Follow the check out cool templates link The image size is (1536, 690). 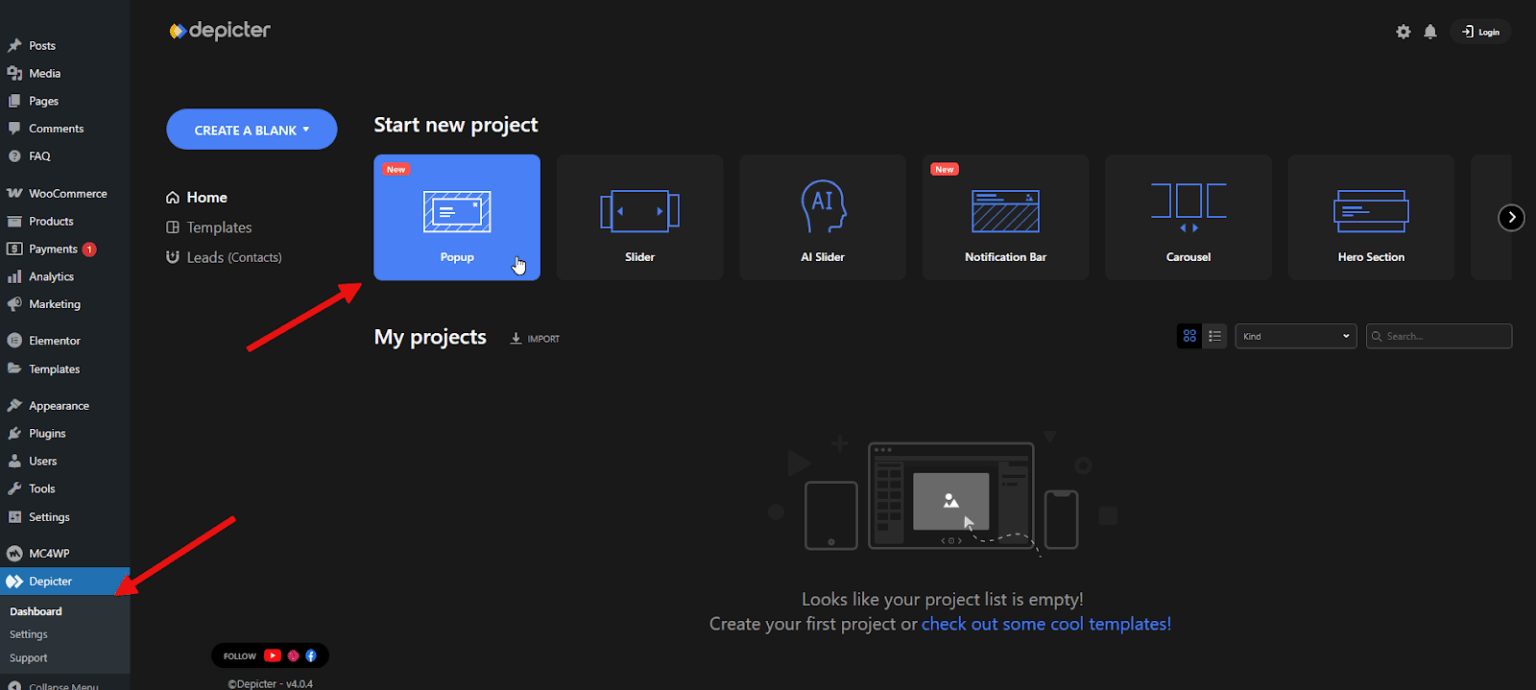[x=1046, y=624]
